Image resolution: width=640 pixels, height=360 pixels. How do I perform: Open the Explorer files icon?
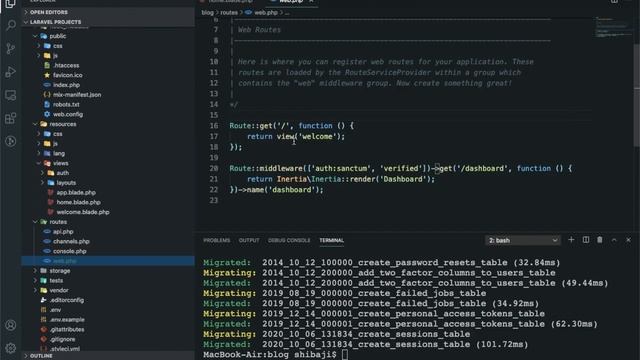[x=11, y=4]
